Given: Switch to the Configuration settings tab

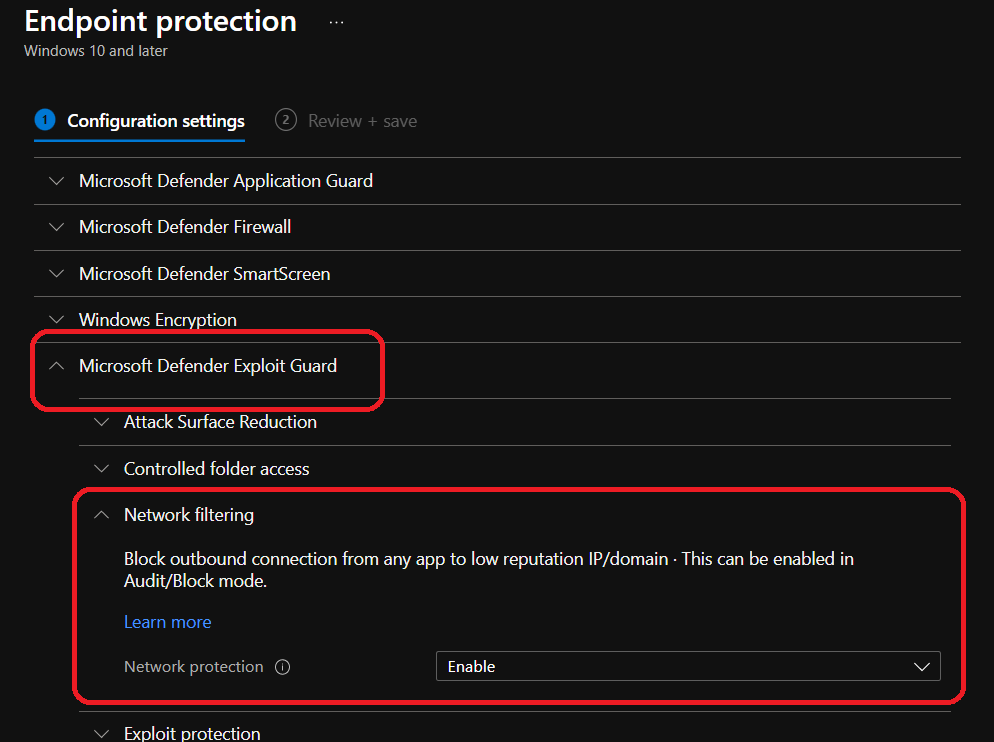Looking at the screenshot, I should click(x=156, y=121).
